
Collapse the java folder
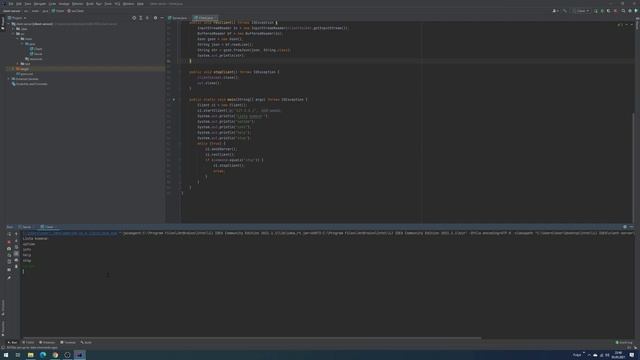22,44
